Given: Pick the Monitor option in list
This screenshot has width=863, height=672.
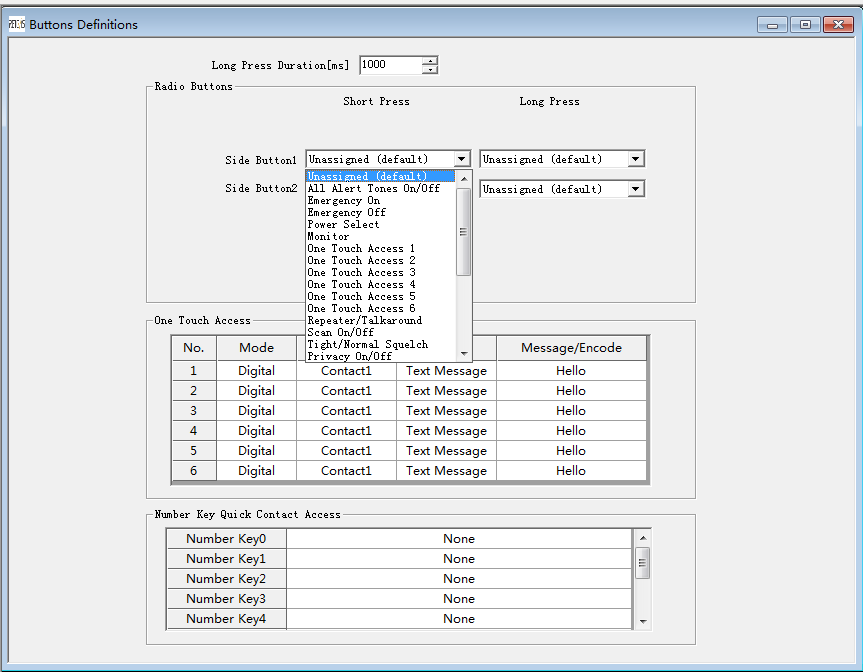Looking at the screenshot, I should (x=328, y=236).
